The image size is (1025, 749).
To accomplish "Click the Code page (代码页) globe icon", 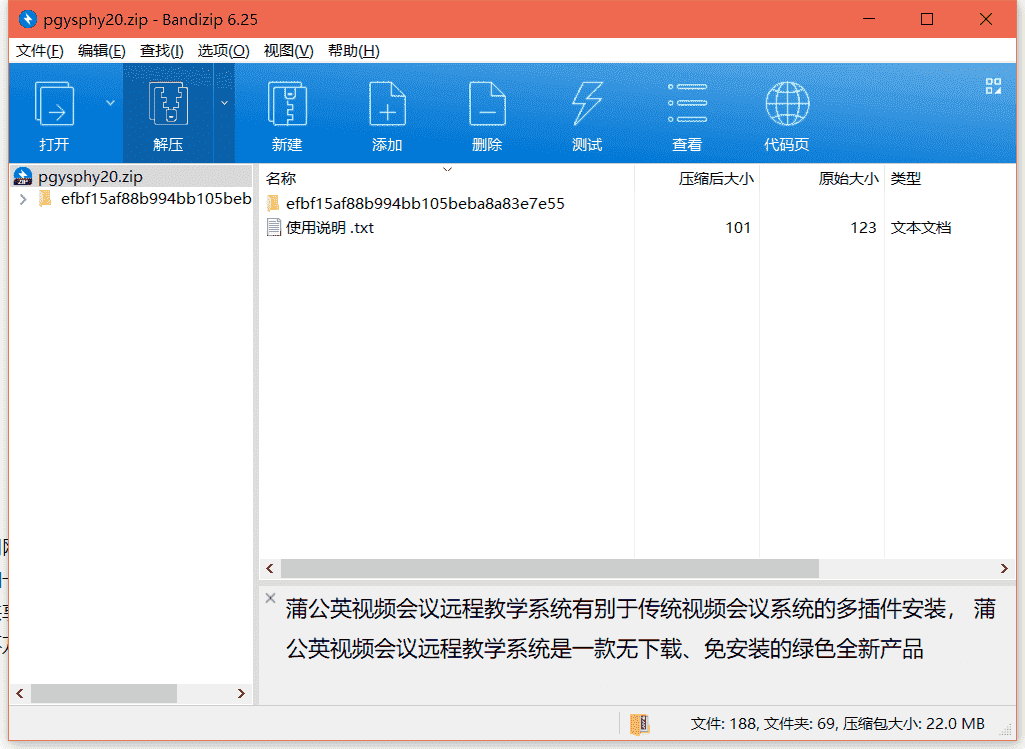I will 787,103.
